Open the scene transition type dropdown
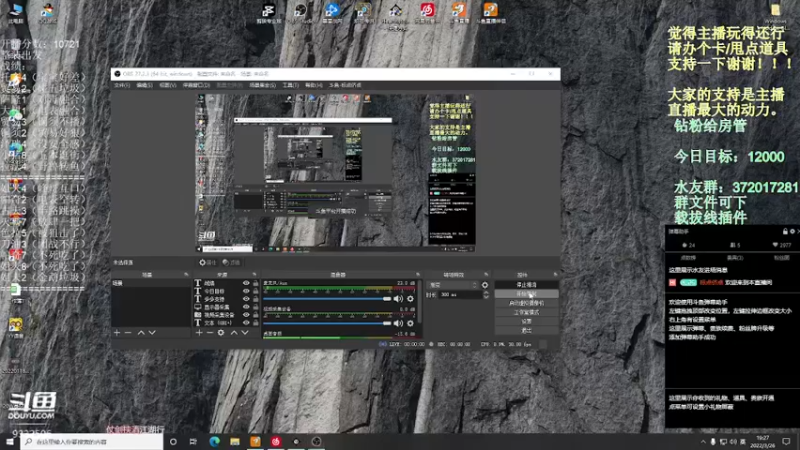This screenshot has width=800, height=450. 453,285
